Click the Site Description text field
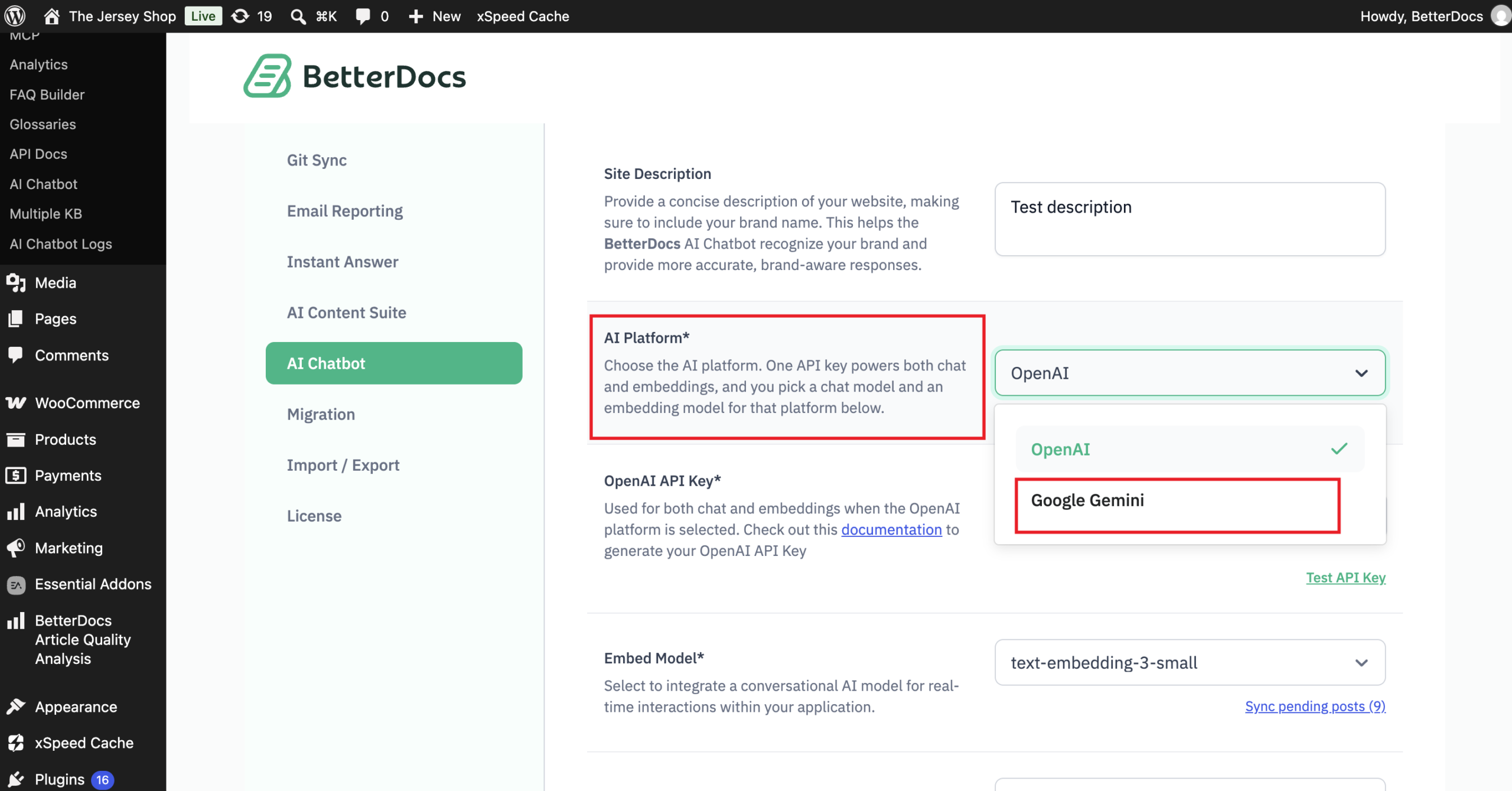The height and width of the screenshot is (791, 1512). click(x=1190, y=219)
